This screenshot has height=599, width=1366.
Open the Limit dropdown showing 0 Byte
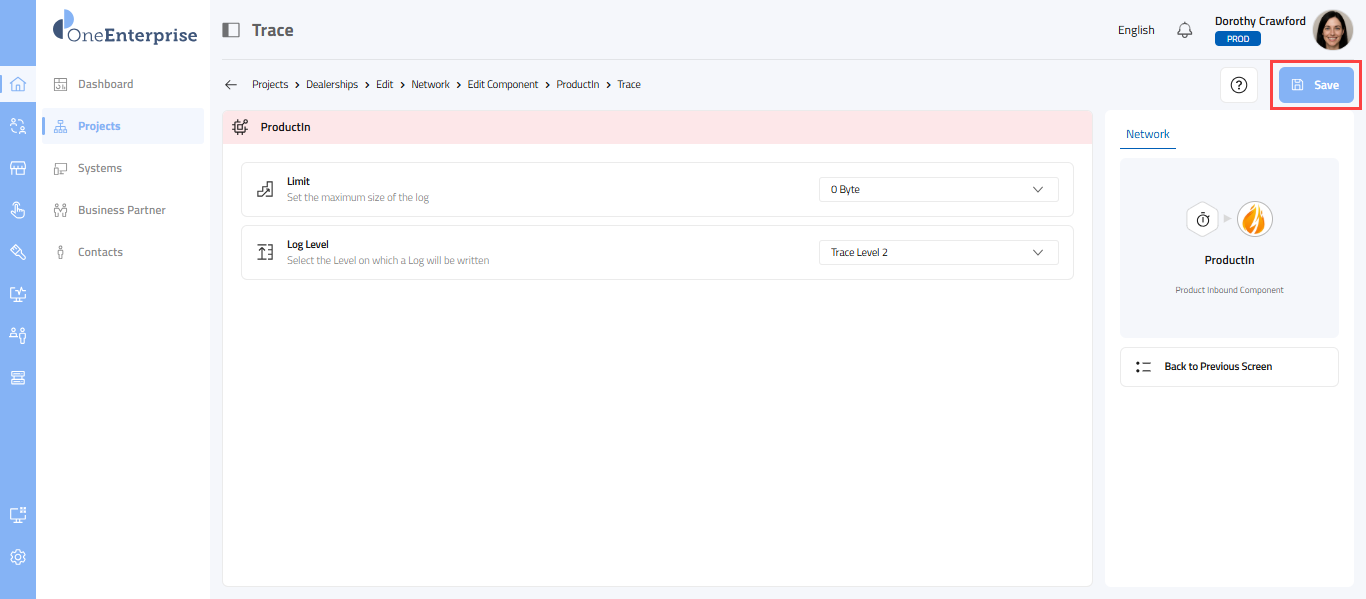tap(938, 189)
